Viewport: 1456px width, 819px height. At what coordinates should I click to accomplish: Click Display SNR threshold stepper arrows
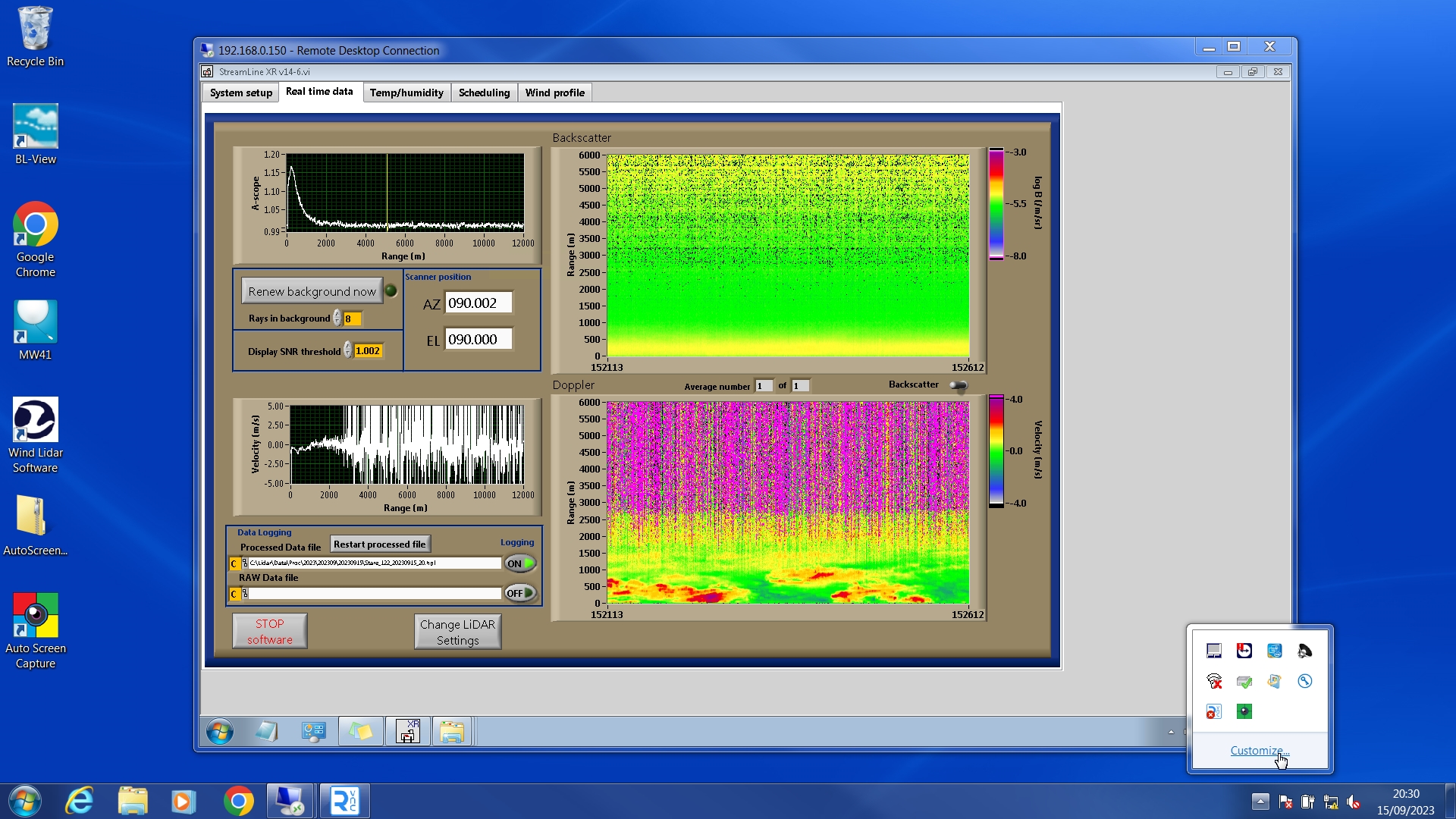click(x=348, y=350)
